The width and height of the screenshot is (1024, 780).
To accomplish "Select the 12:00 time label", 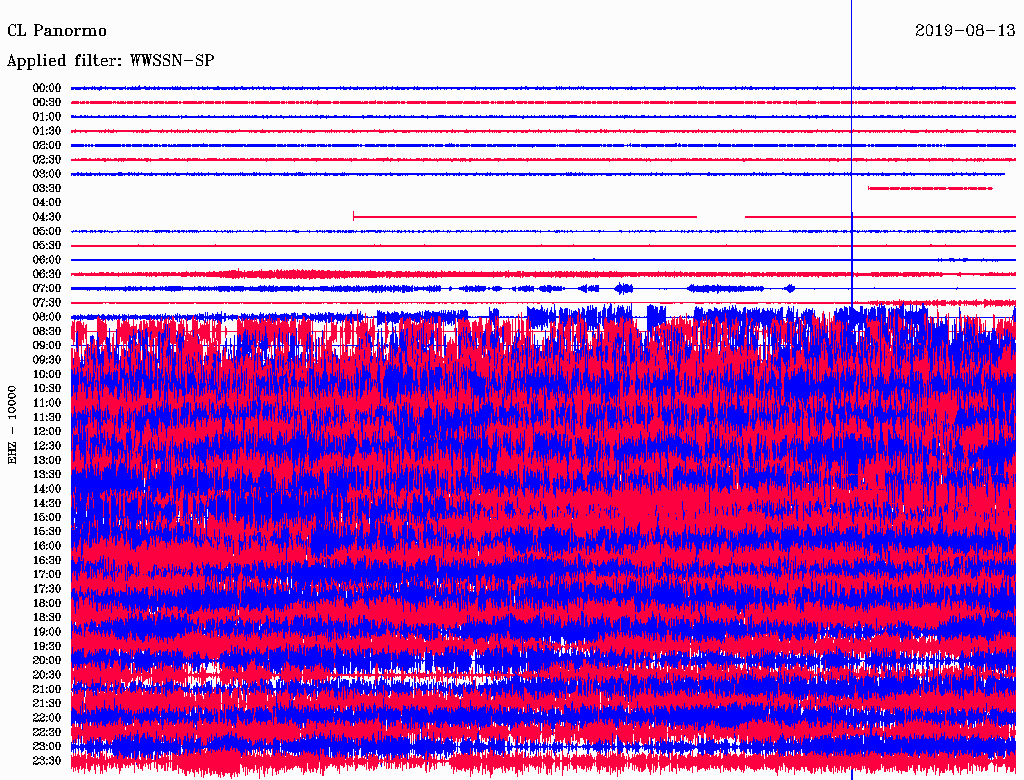I will [47, 432].
